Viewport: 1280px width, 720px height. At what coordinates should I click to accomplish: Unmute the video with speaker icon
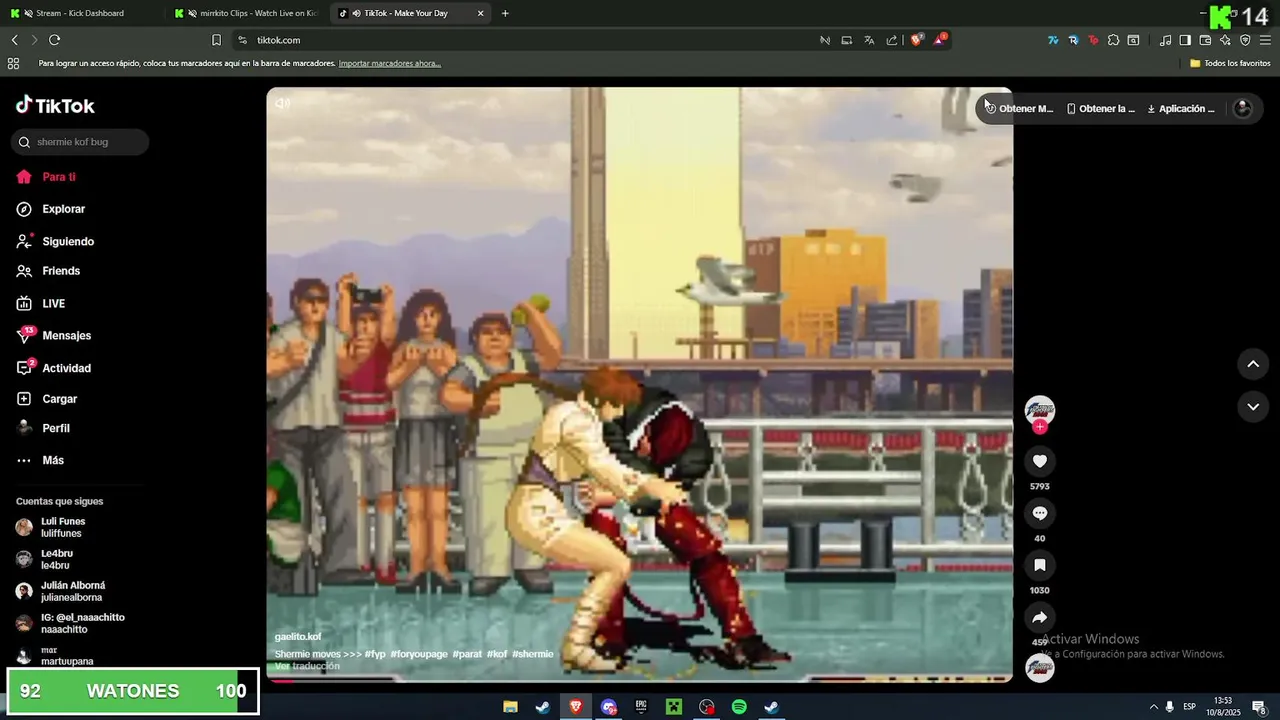click(x=283, y=103)
